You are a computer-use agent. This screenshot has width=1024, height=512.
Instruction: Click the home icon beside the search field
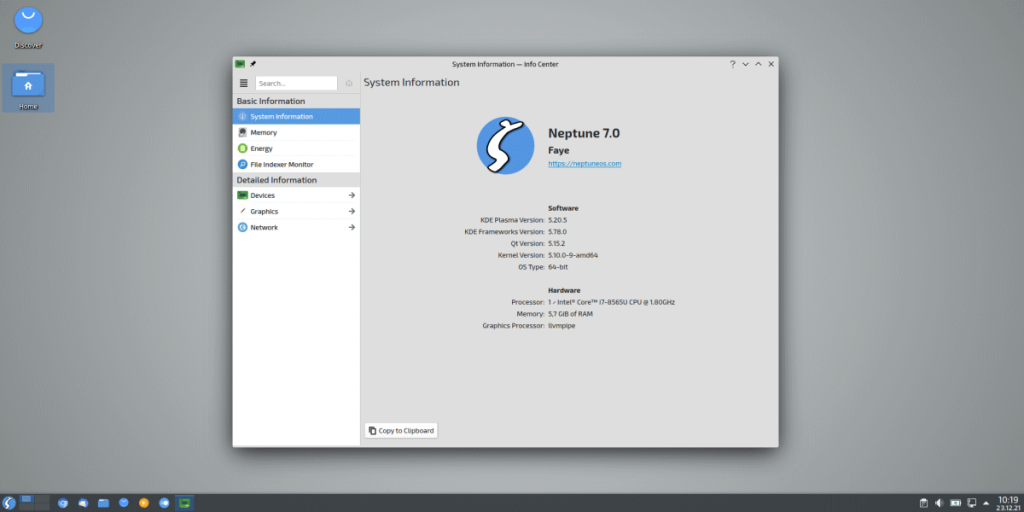[x=349, y=83]
